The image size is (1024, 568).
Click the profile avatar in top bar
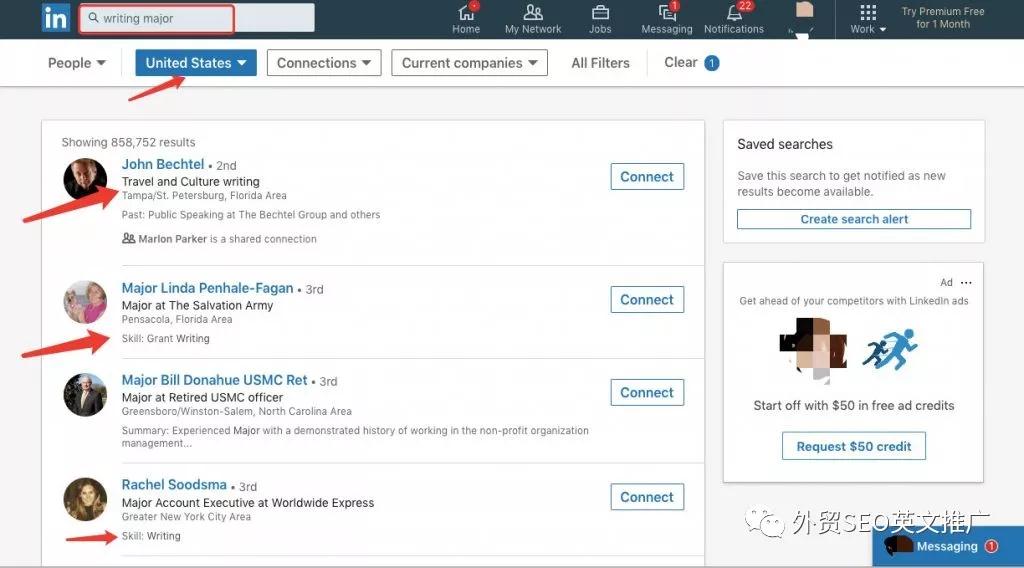805,11
